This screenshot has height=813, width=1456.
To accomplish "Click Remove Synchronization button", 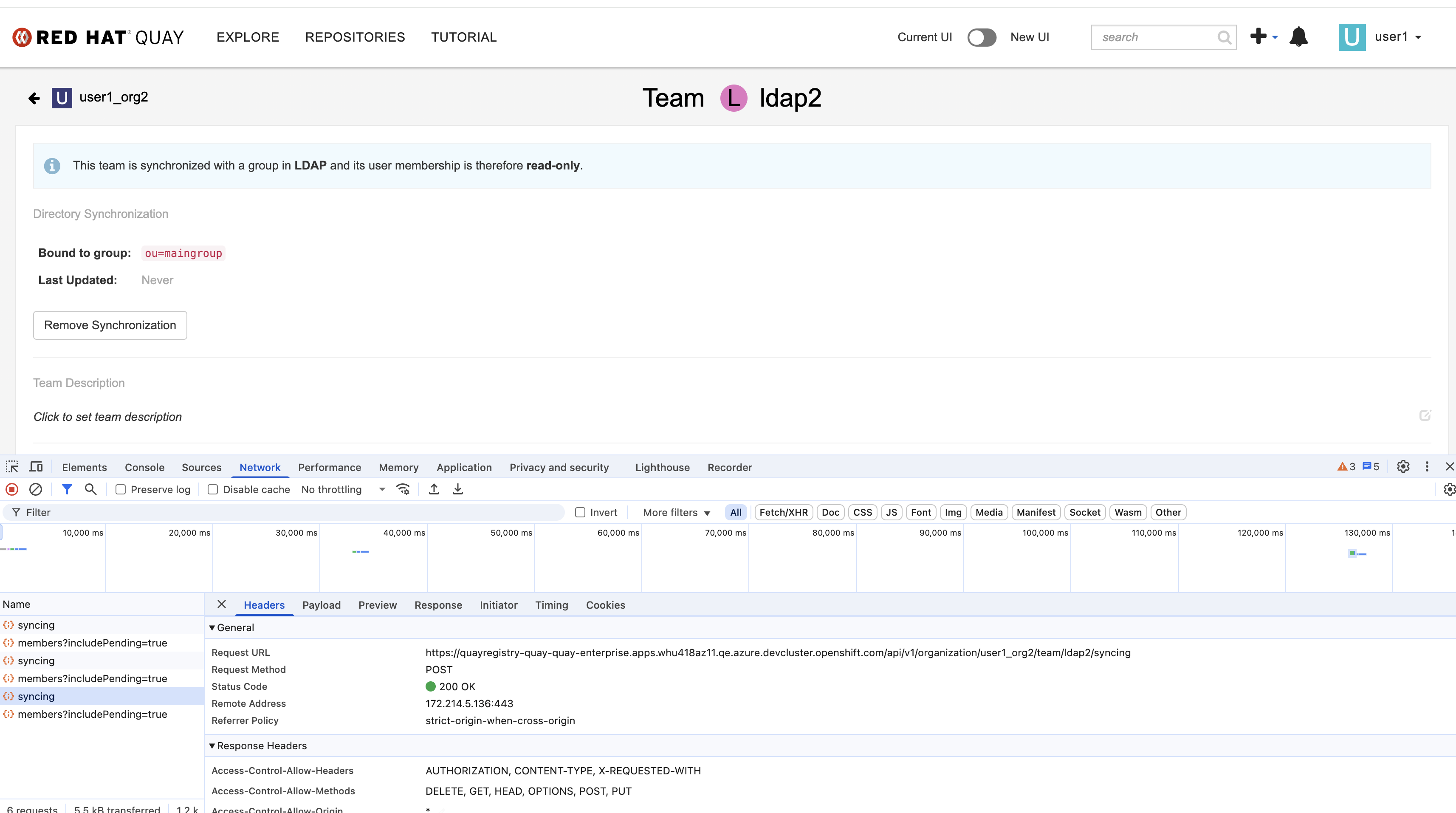I will click(x=110, y=325).
